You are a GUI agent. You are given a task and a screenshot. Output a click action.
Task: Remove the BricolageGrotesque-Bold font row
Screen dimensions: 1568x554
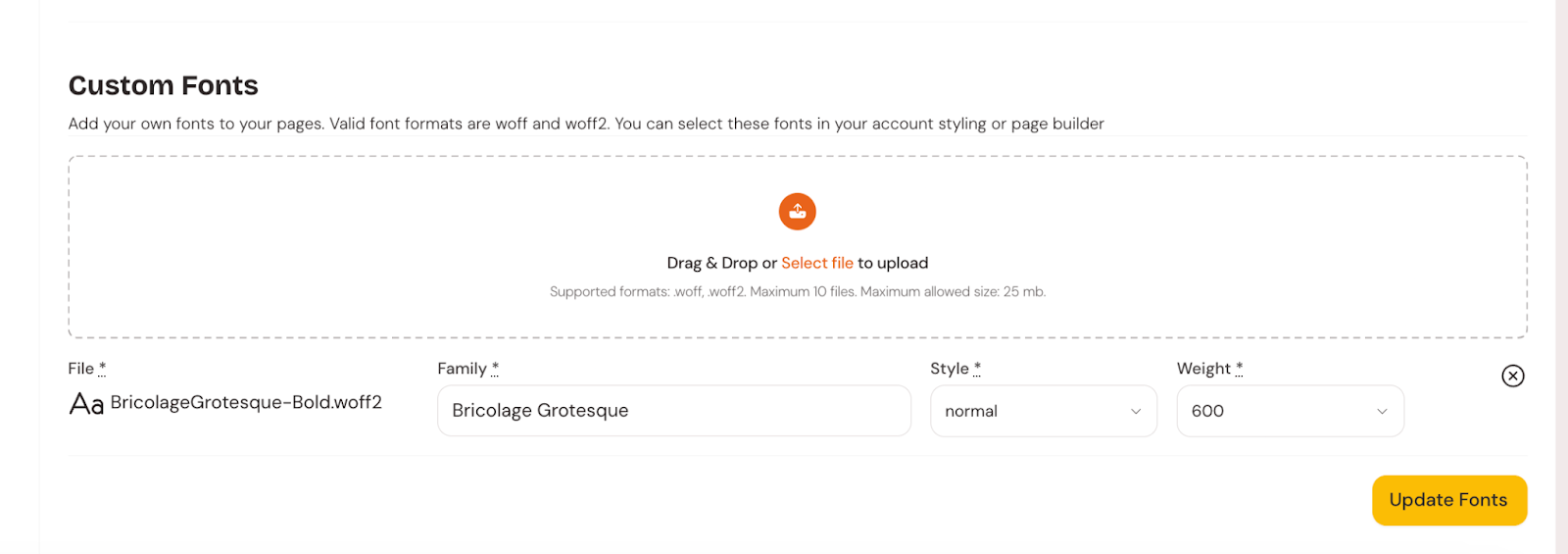click(1512, 376)
